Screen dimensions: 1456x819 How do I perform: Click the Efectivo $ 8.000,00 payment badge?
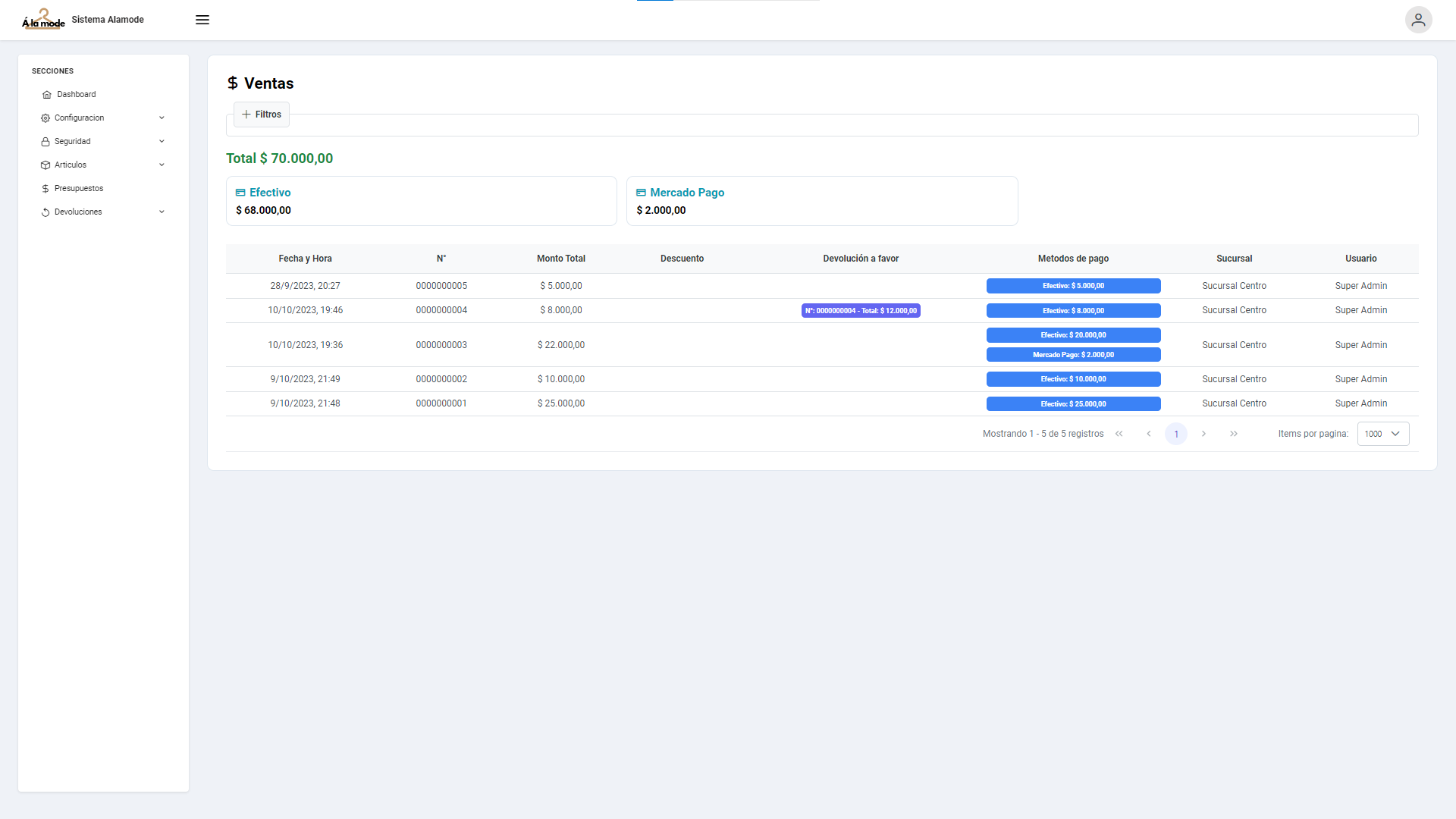[x=1073, y=311]
